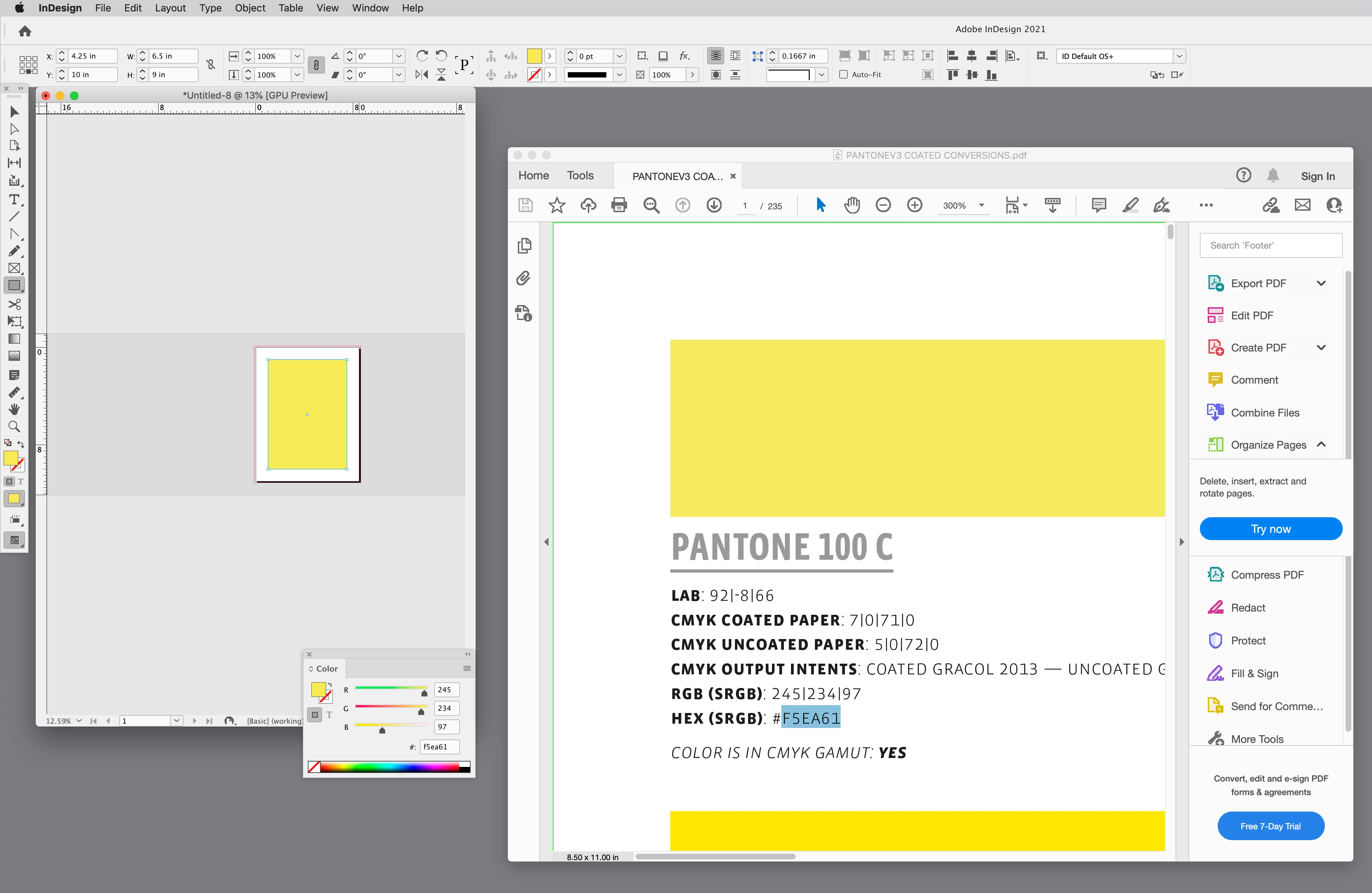Select the Type tool in InDesign toolbar
Image resolution: width=1372 pixels, height=893 pixels.
[14, 199]
